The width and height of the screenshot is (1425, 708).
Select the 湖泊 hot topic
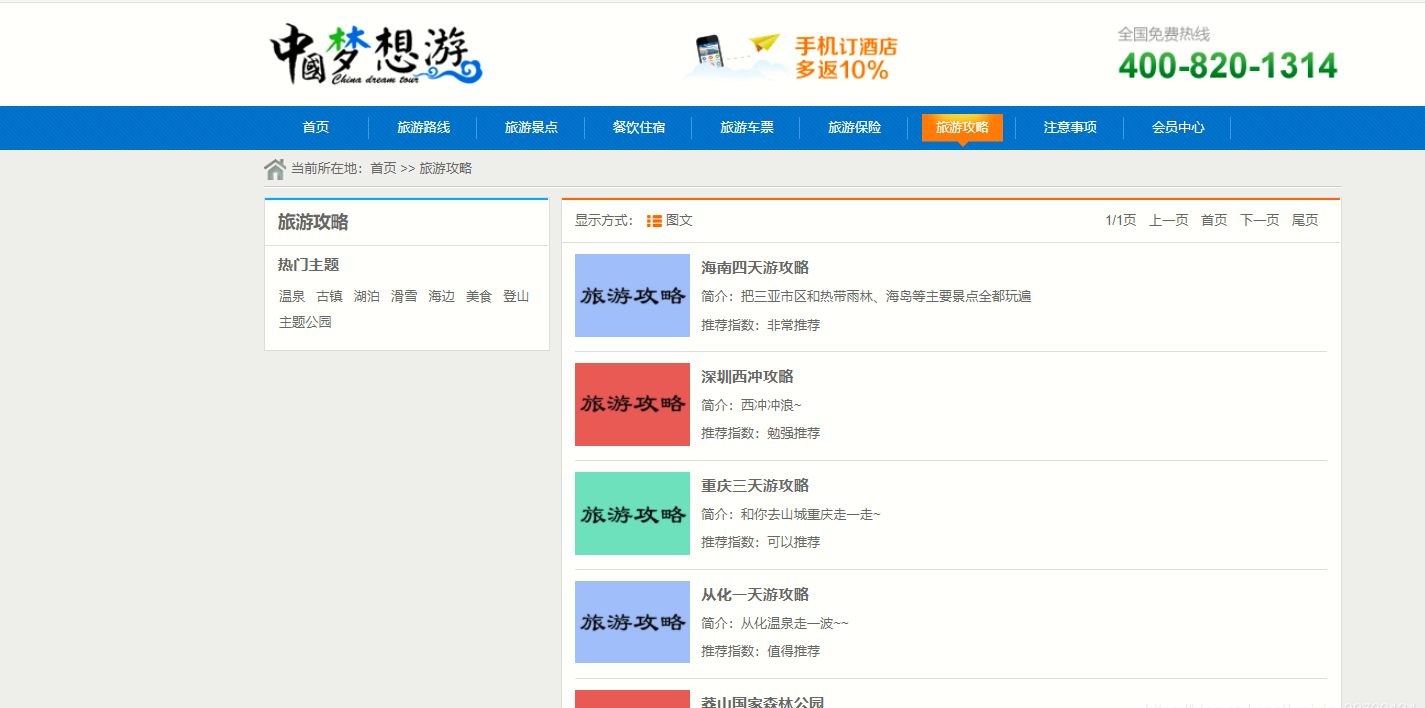pos(367,297)
